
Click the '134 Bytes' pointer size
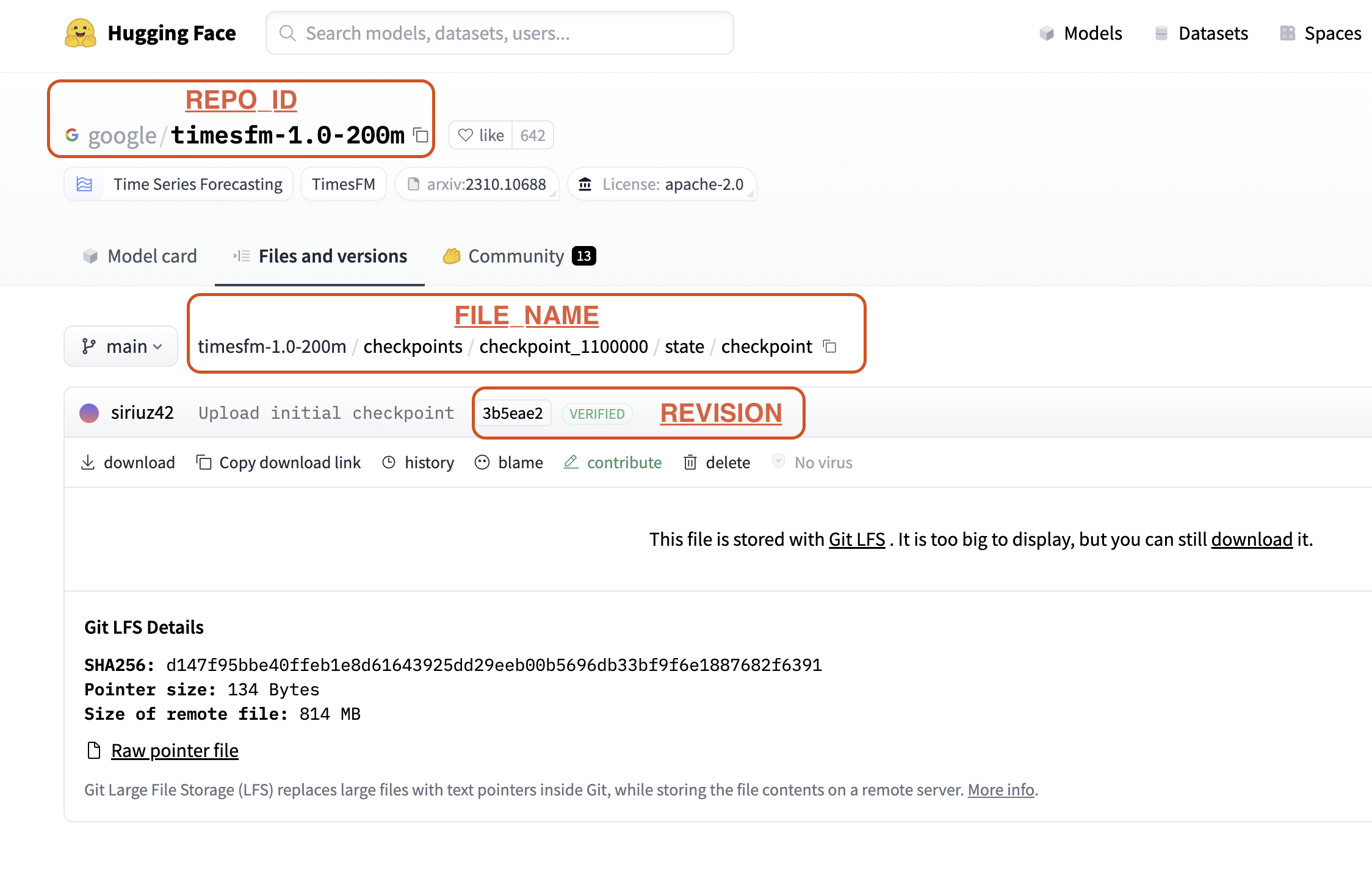tap(273, 689)
